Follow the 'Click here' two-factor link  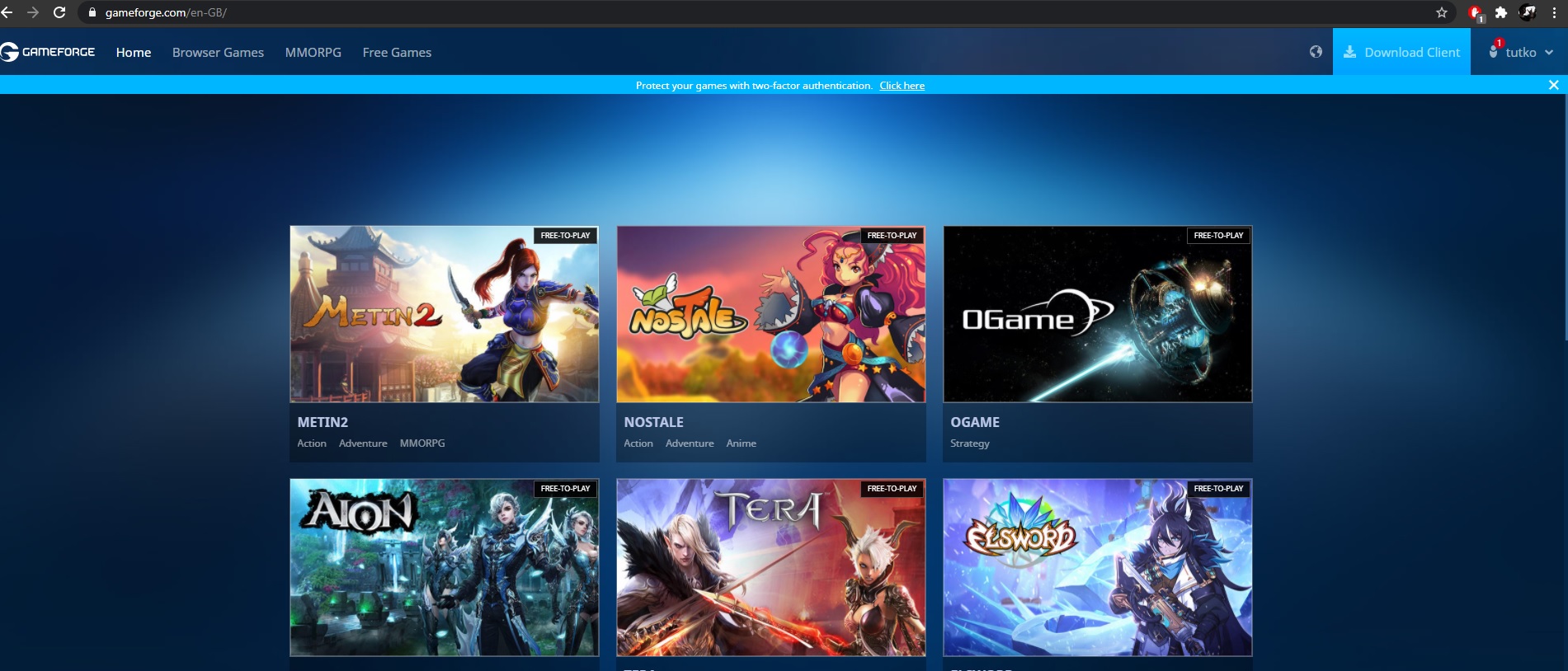pos(902,86)
